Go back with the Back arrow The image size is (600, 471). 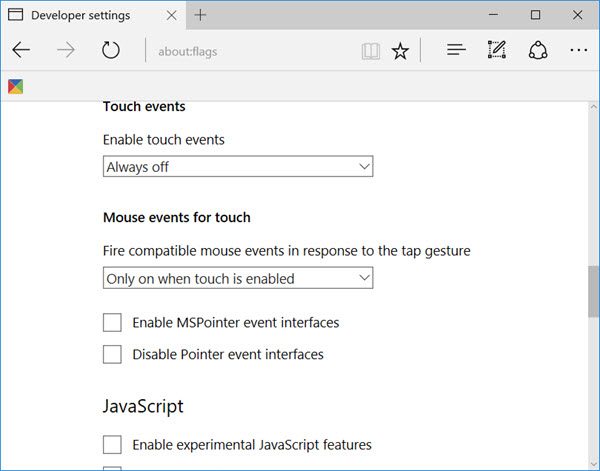coord(21,50)
